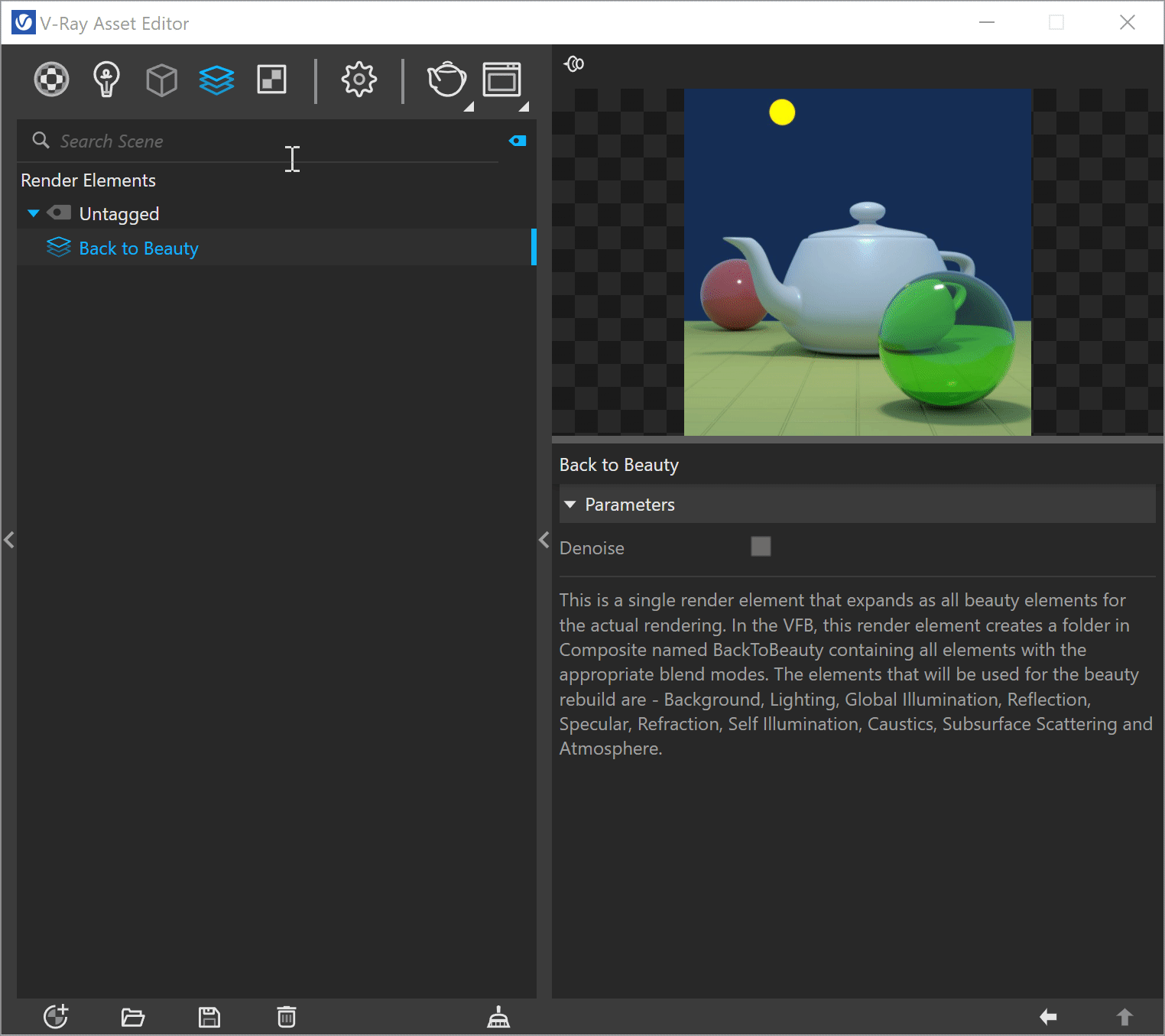Open the Textures category

point(271,80)
